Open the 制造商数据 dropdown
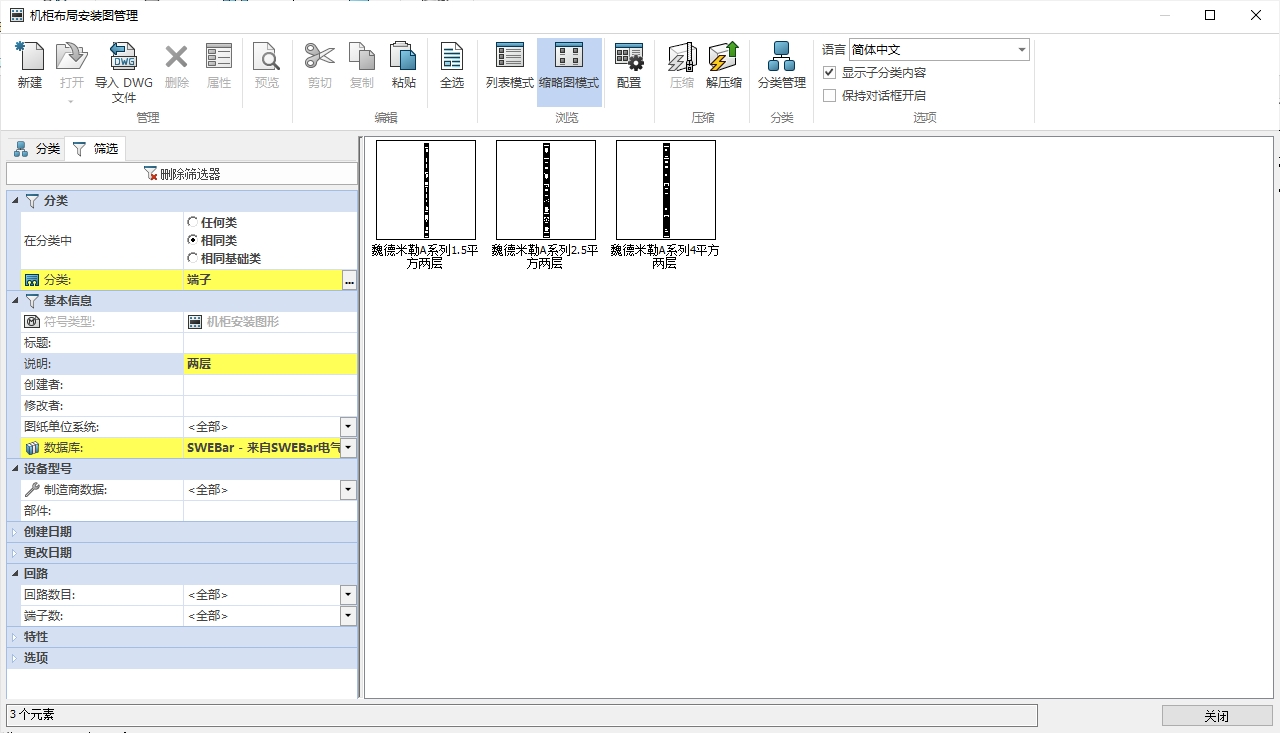 click(x=347, y=490)
